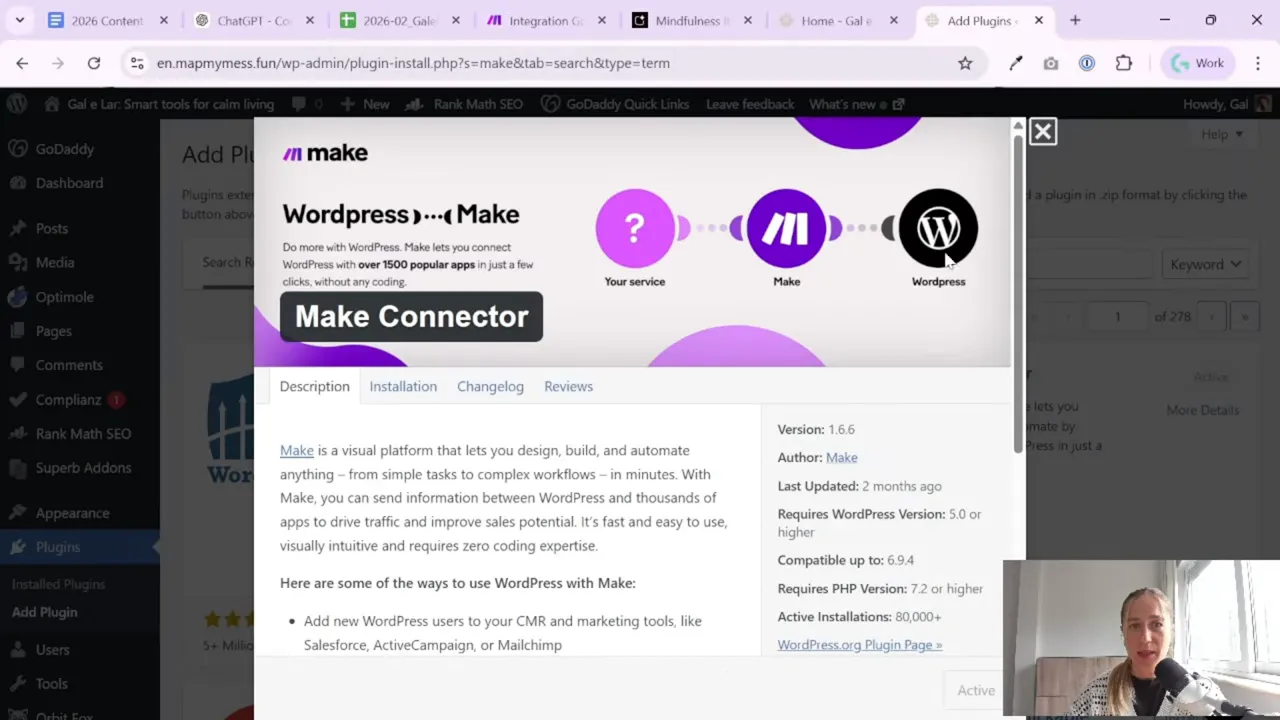
Task: Open GoDaddy Quick Links menu
Action: (x=615, y=104)
